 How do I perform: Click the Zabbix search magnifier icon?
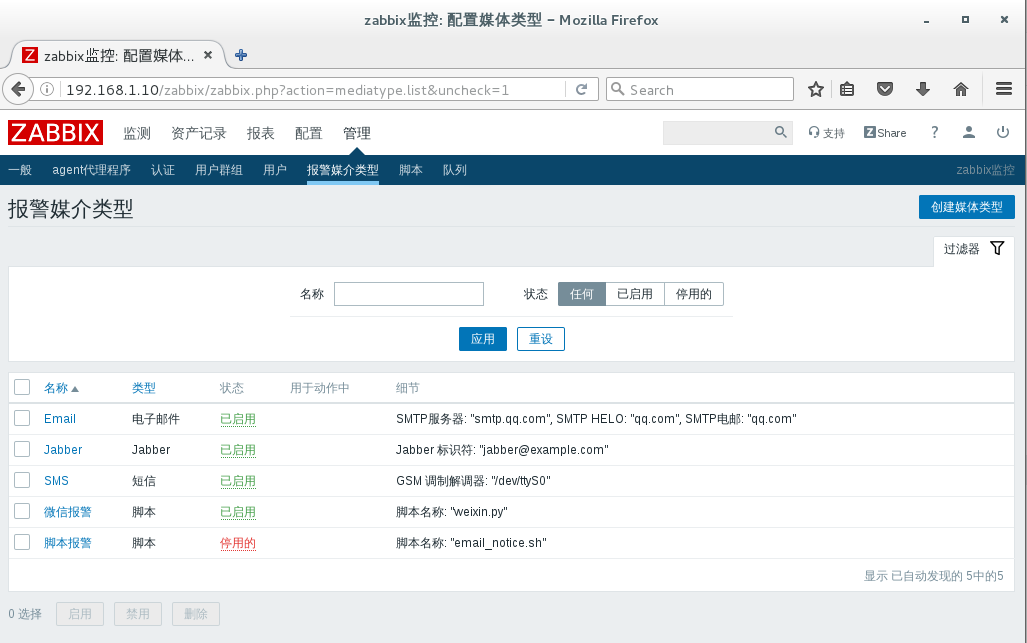click(780, 132)
